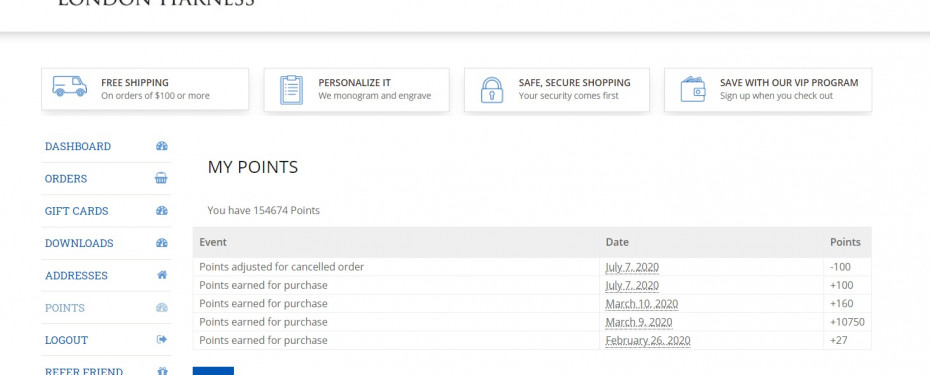Screen dimensions: 930x375
Task: Open the Refer Friend page
Action: click(84, 371)
